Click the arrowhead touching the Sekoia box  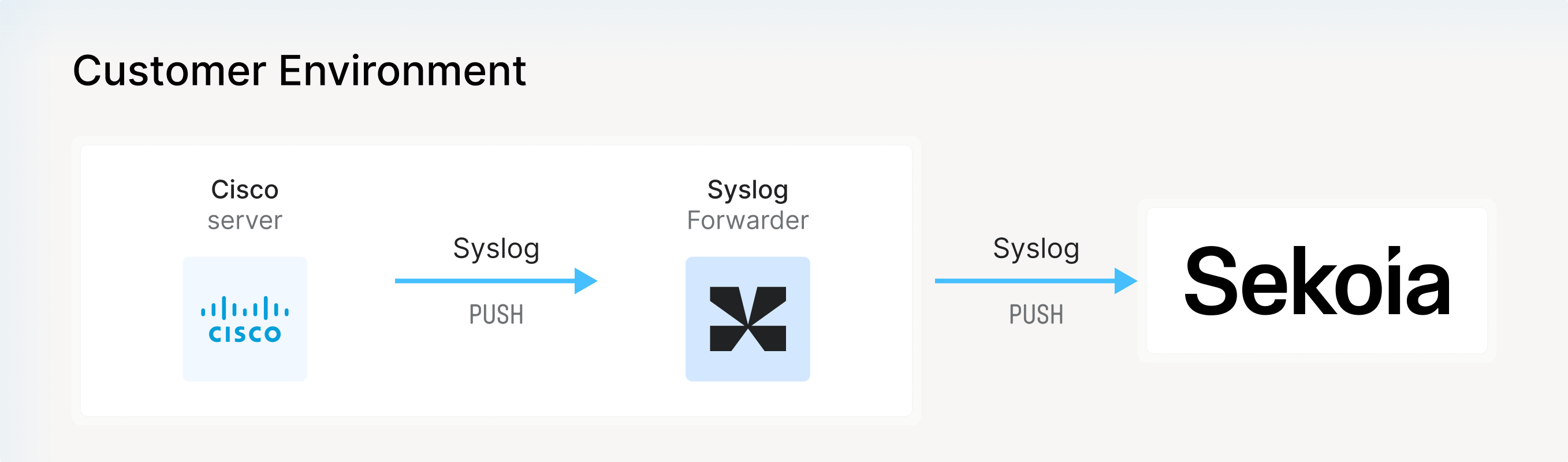pyautogui.click(x=1126, y=281)
